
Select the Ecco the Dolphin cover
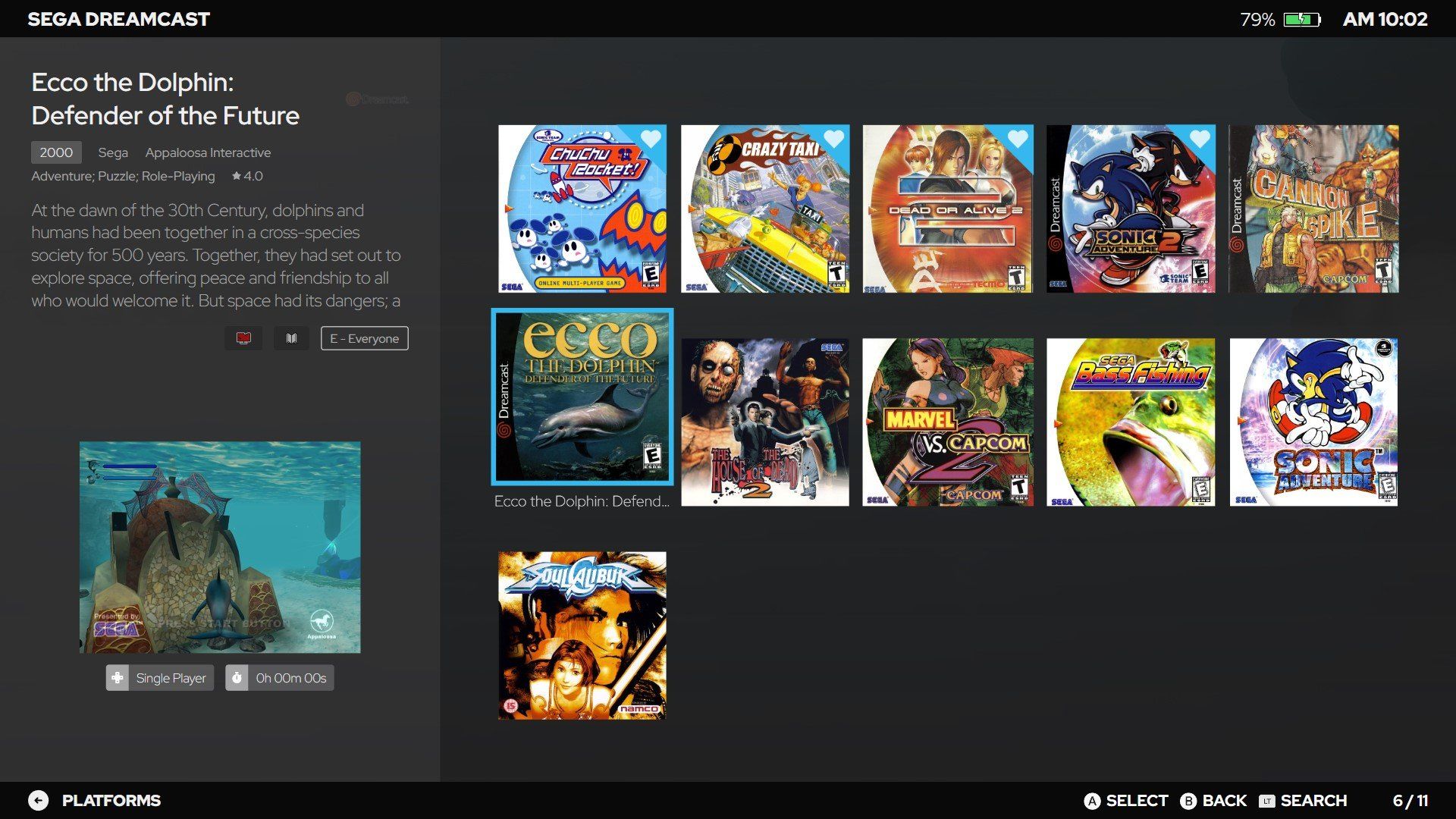click(x=582, y=397)
